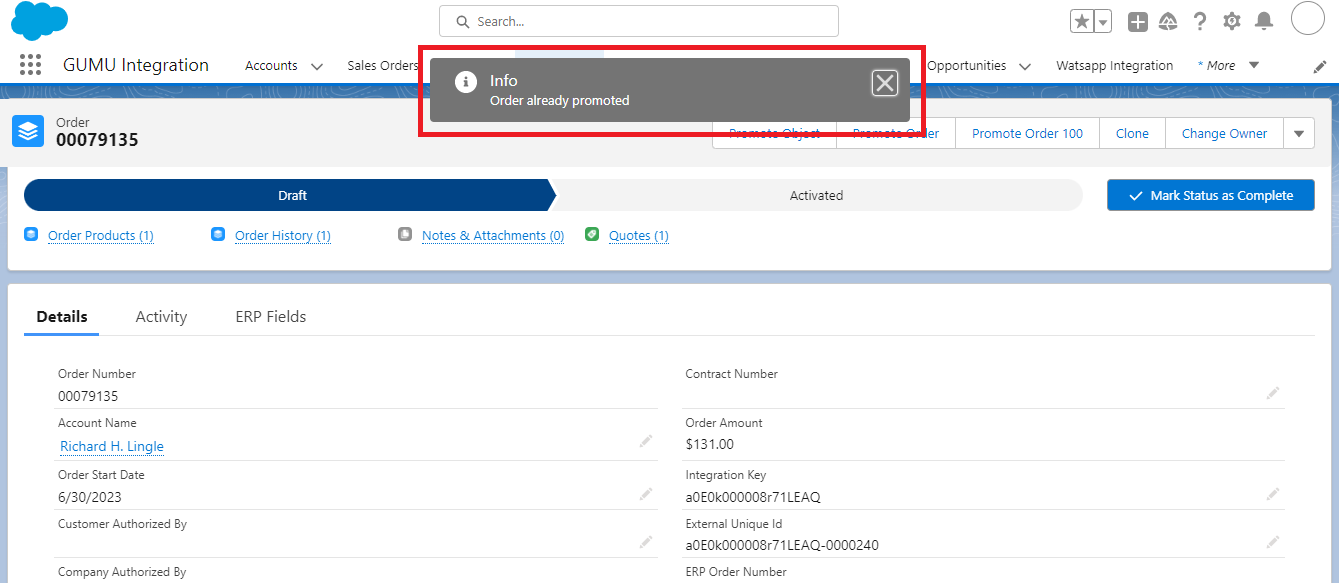Switch to the Details tab
The image size is (1339, 583).
click(x=62, y=317)
